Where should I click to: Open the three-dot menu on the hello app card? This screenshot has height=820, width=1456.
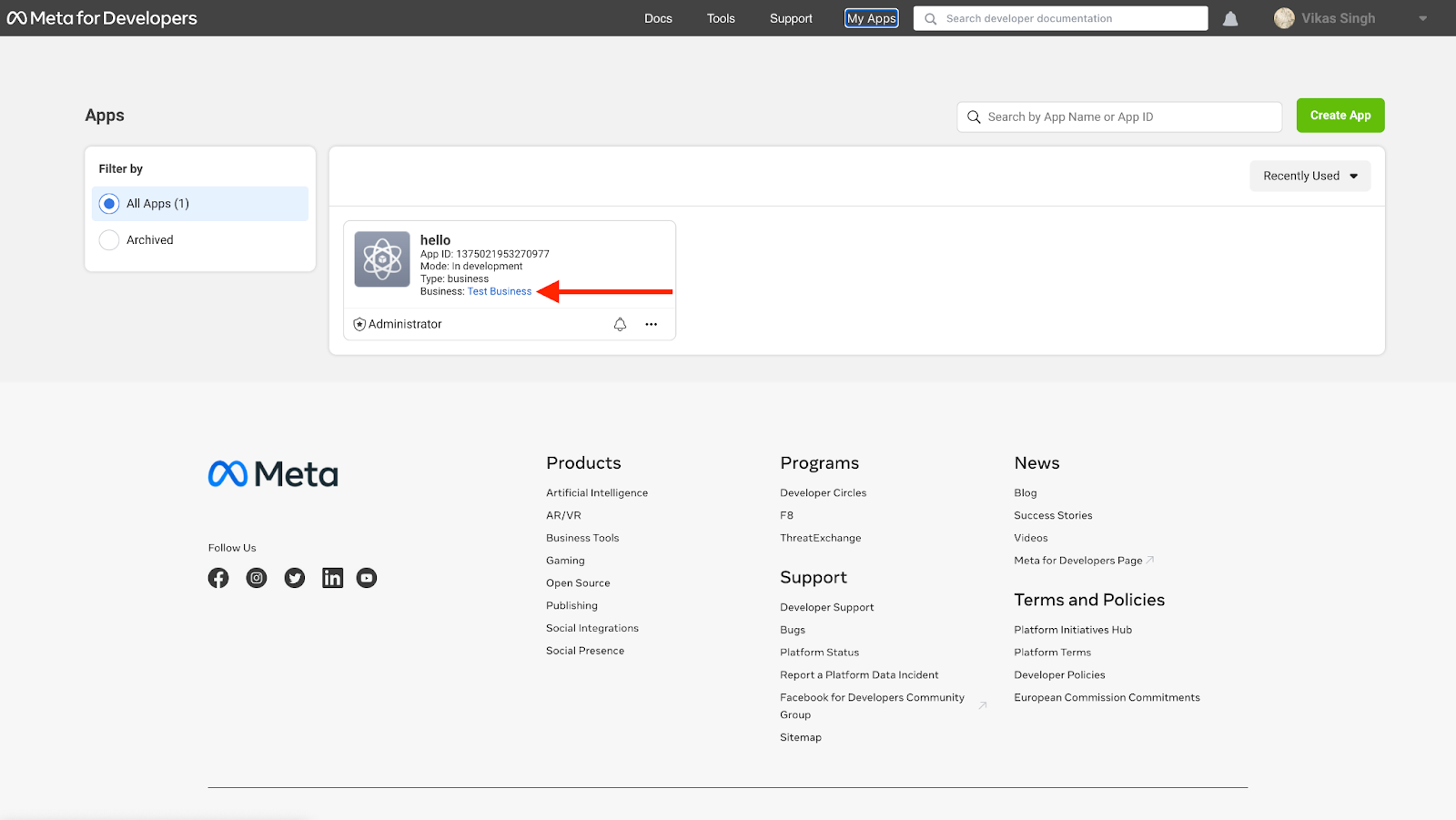[x=652, y=324]
